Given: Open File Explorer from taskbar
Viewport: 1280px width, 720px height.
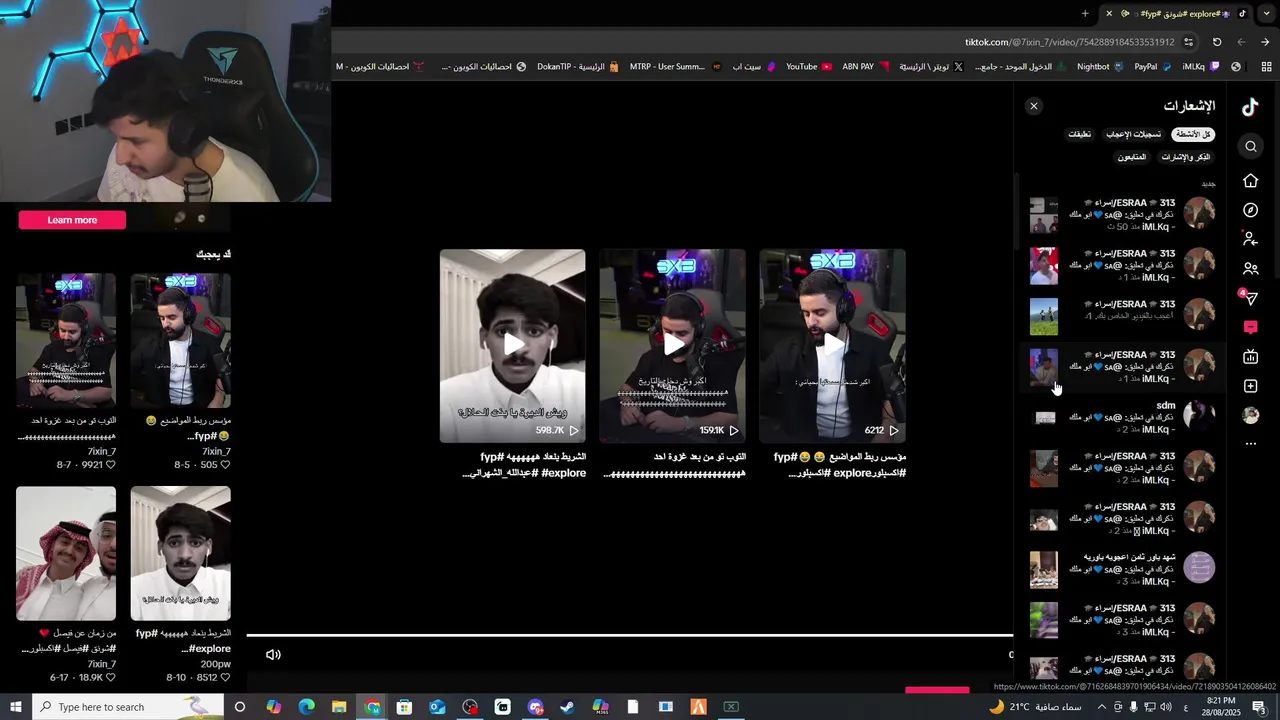Looking at the screenshot, I should coord(339,707).
